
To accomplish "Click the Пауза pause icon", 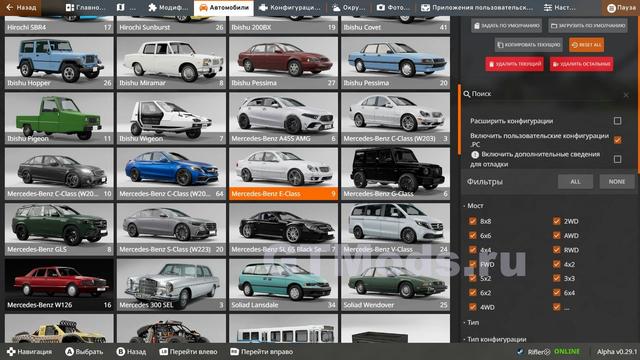I will click(x=611, y=8).
